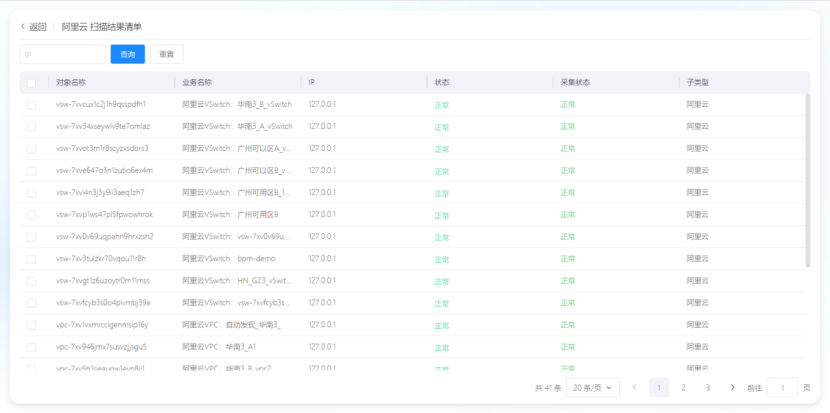Check the row vsw-7xvfcyb3s0o4plvmbj39e
This screenshot has width=830, height=413.
[x=31, y=303]
